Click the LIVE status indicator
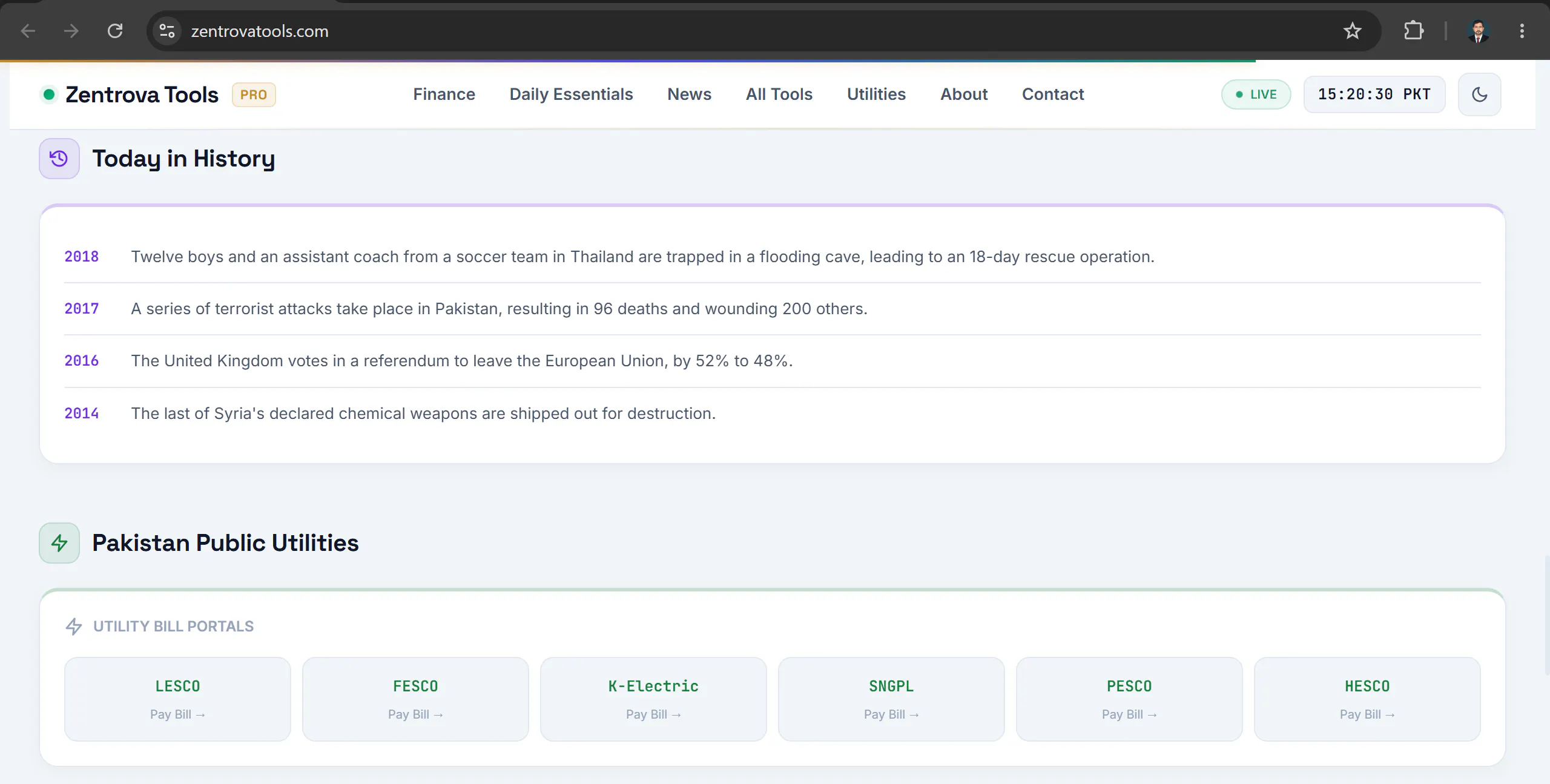The height and width of the screenshot is (784, 1550). tap(1256, 94)
